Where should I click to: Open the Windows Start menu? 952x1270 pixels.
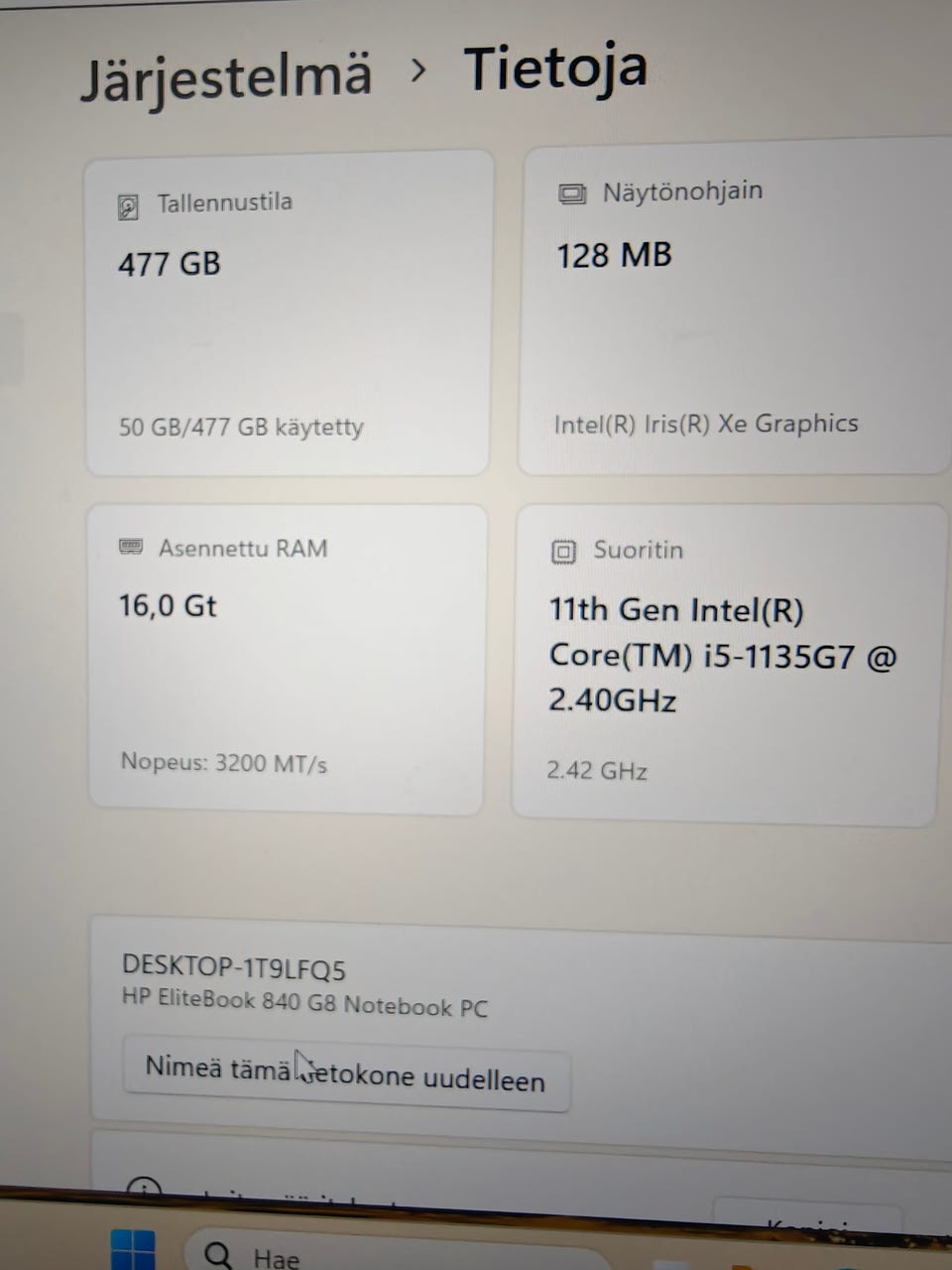pos(133,1251)
